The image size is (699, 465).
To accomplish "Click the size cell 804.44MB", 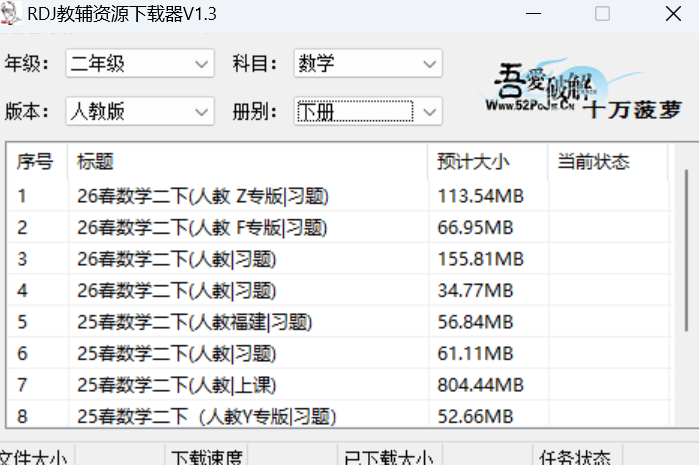I will click(481, 385).
